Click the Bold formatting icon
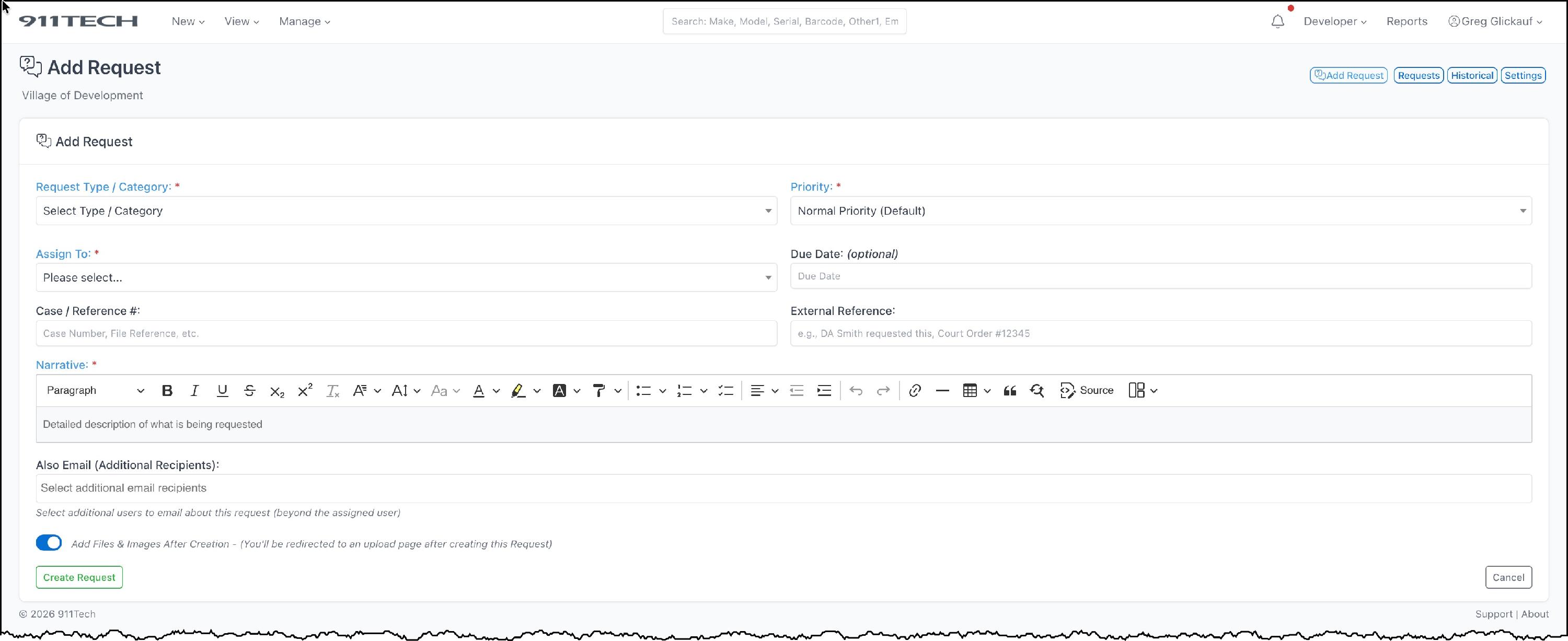This screenshot has height=641, width=1568. (167, 390)
